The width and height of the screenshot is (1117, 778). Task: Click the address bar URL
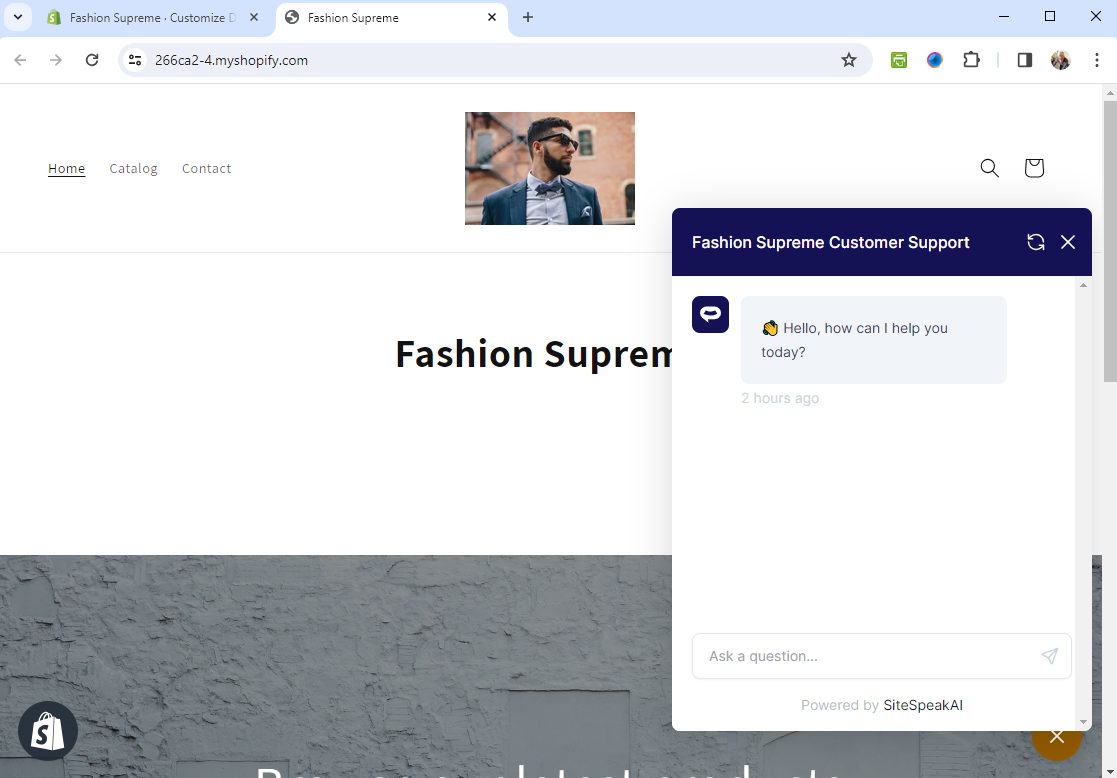232,61
